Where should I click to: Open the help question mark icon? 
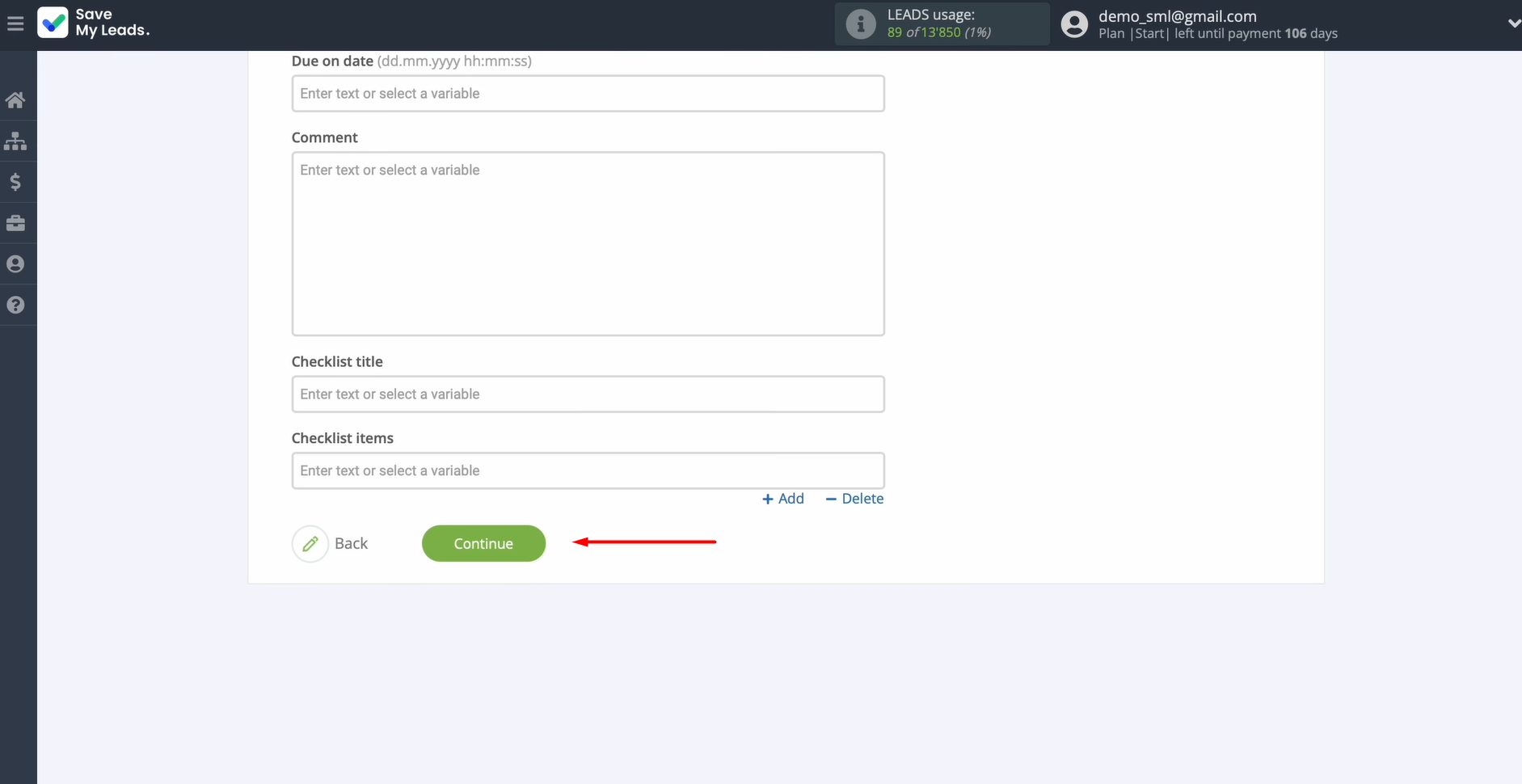15,305
